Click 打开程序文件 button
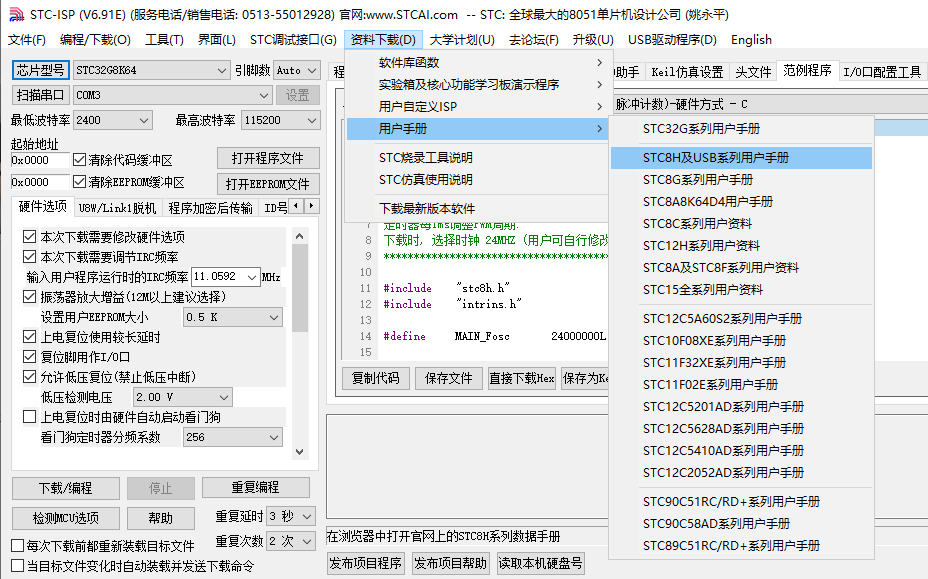This screenshot has width=928, height=579. (268, 158)
